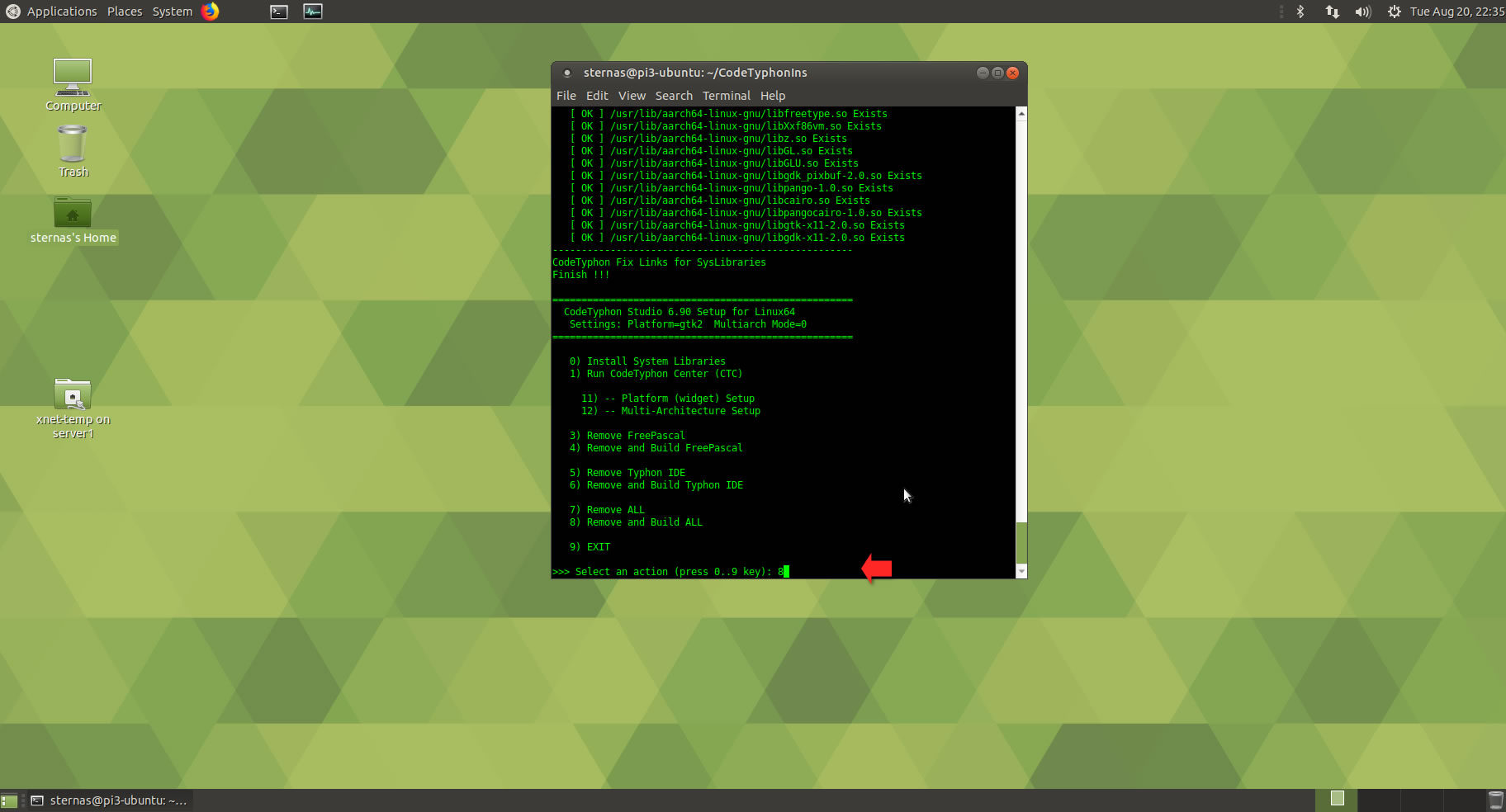
Task: Click the sternas@pi3-ubuntu taskbar window button
Action: tap(110, 800)
